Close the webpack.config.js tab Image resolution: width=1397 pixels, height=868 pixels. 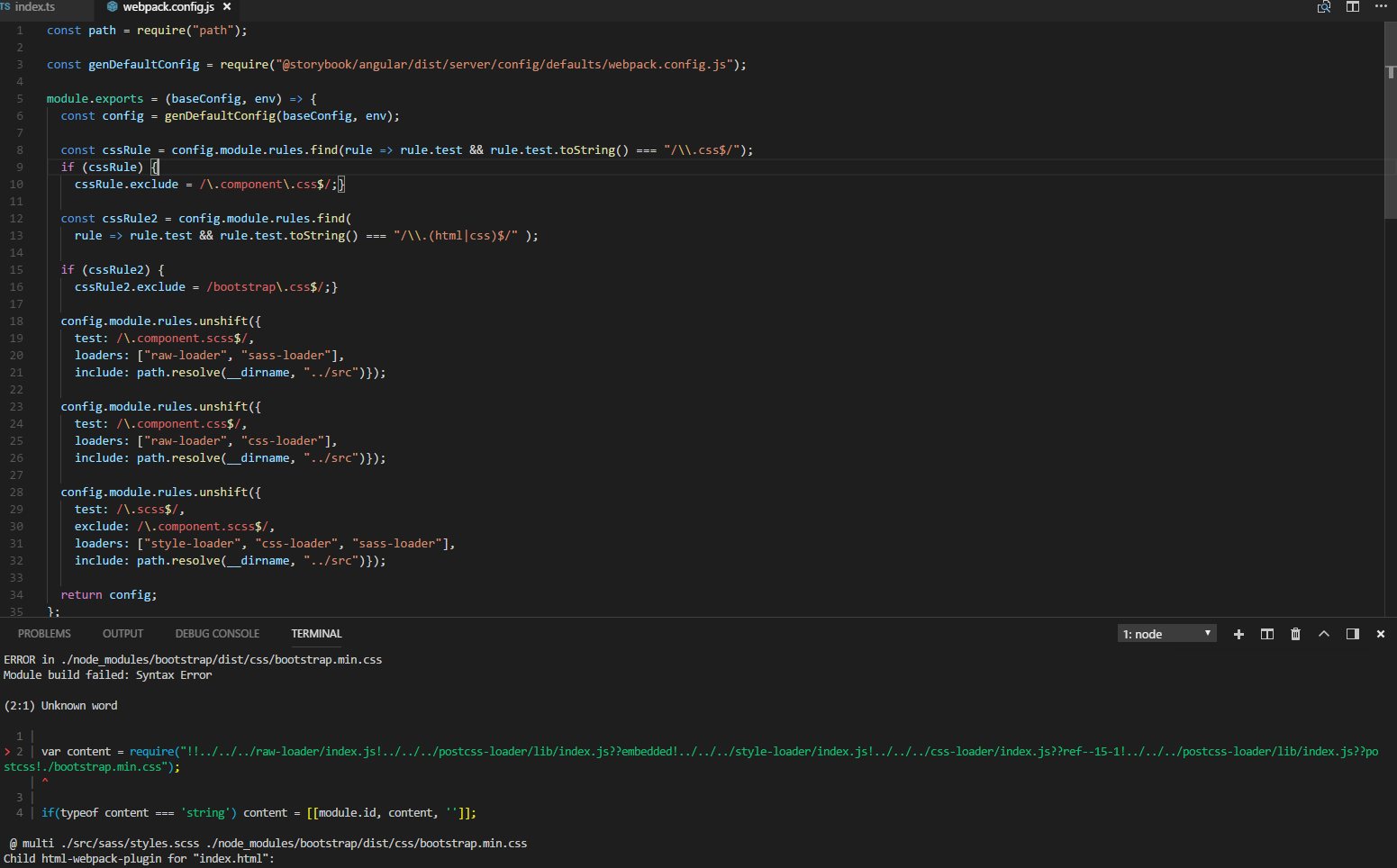(x=227, y=6)
